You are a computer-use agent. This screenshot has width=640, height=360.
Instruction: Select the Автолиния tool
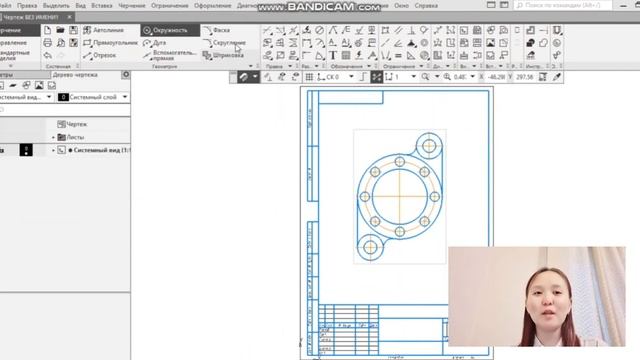(x=104, y=30)
